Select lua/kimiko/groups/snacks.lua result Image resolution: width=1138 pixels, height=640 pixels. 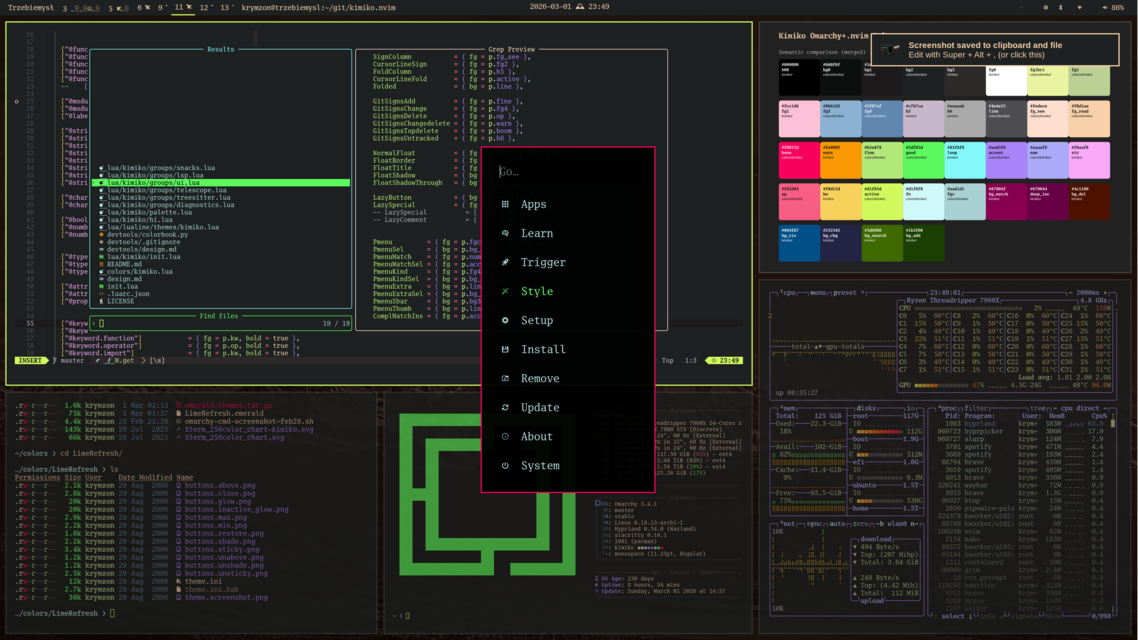(161, 168)
